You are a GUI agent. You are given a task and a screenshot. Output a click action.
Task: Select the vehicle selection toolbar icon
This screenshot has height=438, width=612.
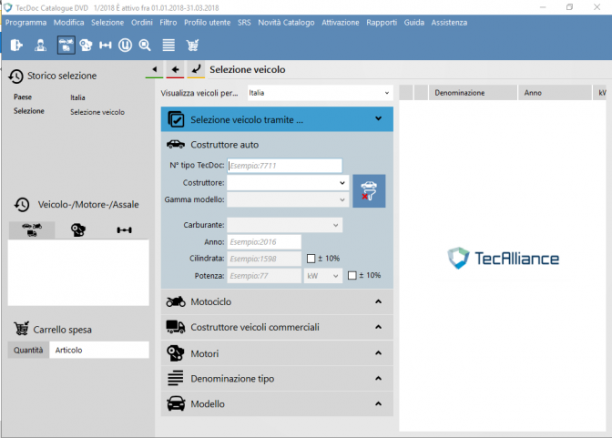click(66, 45)
